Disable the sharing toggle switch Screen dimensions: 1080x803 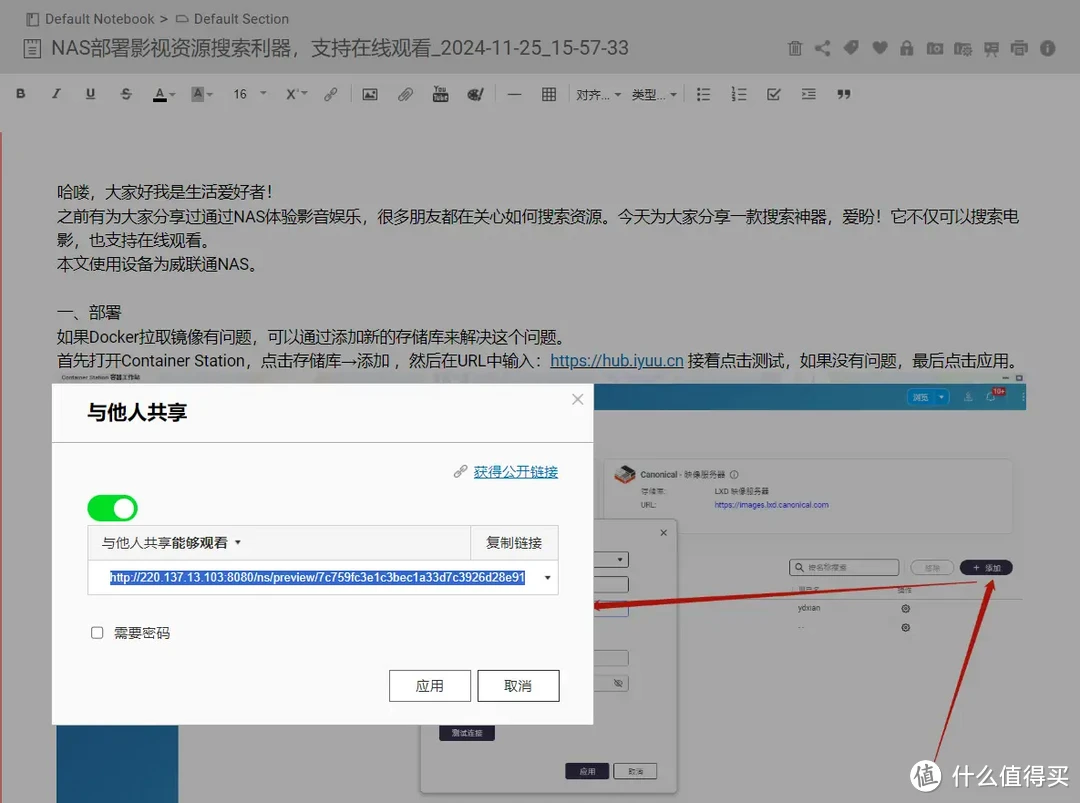tap(112, 508)
